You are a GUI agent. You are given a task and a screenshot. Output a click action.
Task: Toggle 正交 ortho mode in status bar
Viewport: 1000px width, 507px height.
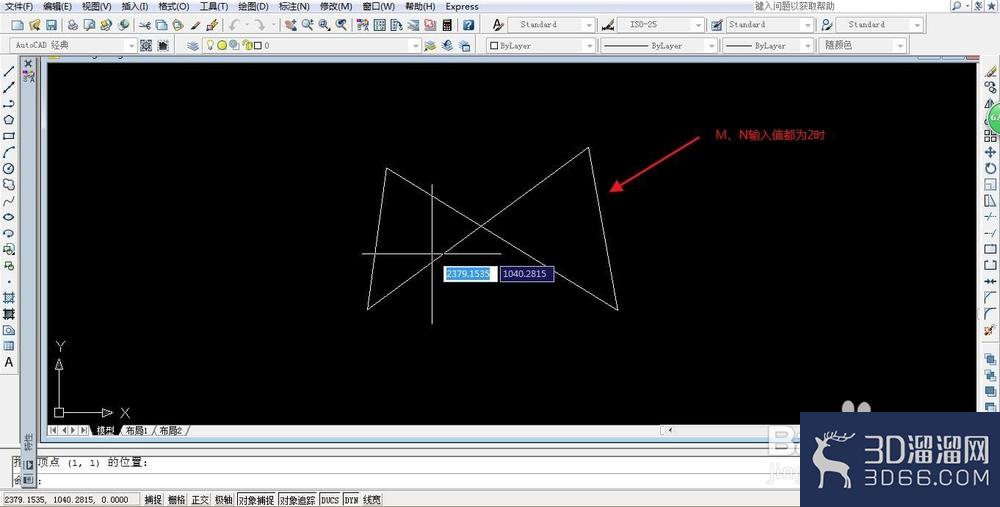pos(200,500)
